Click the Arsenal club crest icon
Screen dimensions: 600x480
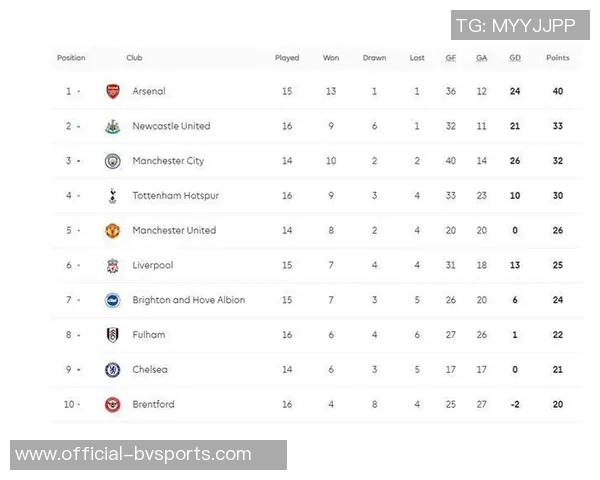(112, 91)
